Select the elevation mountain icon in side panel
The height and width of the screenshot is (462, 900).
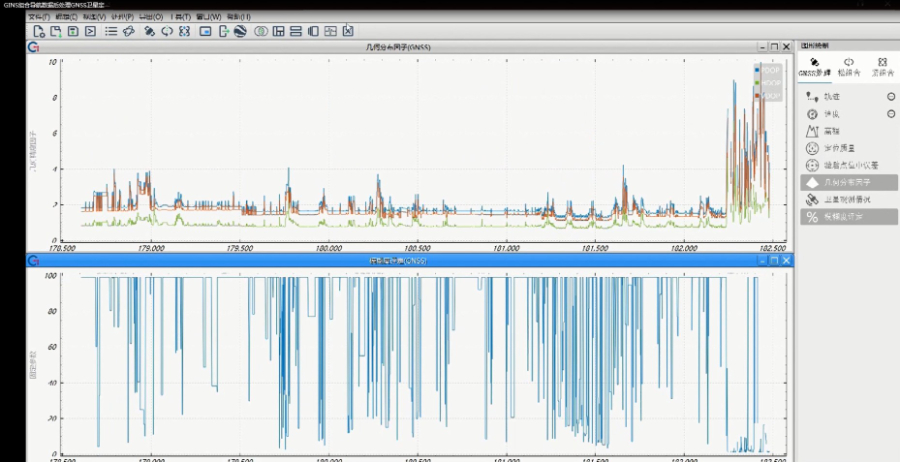click(813, 130)
